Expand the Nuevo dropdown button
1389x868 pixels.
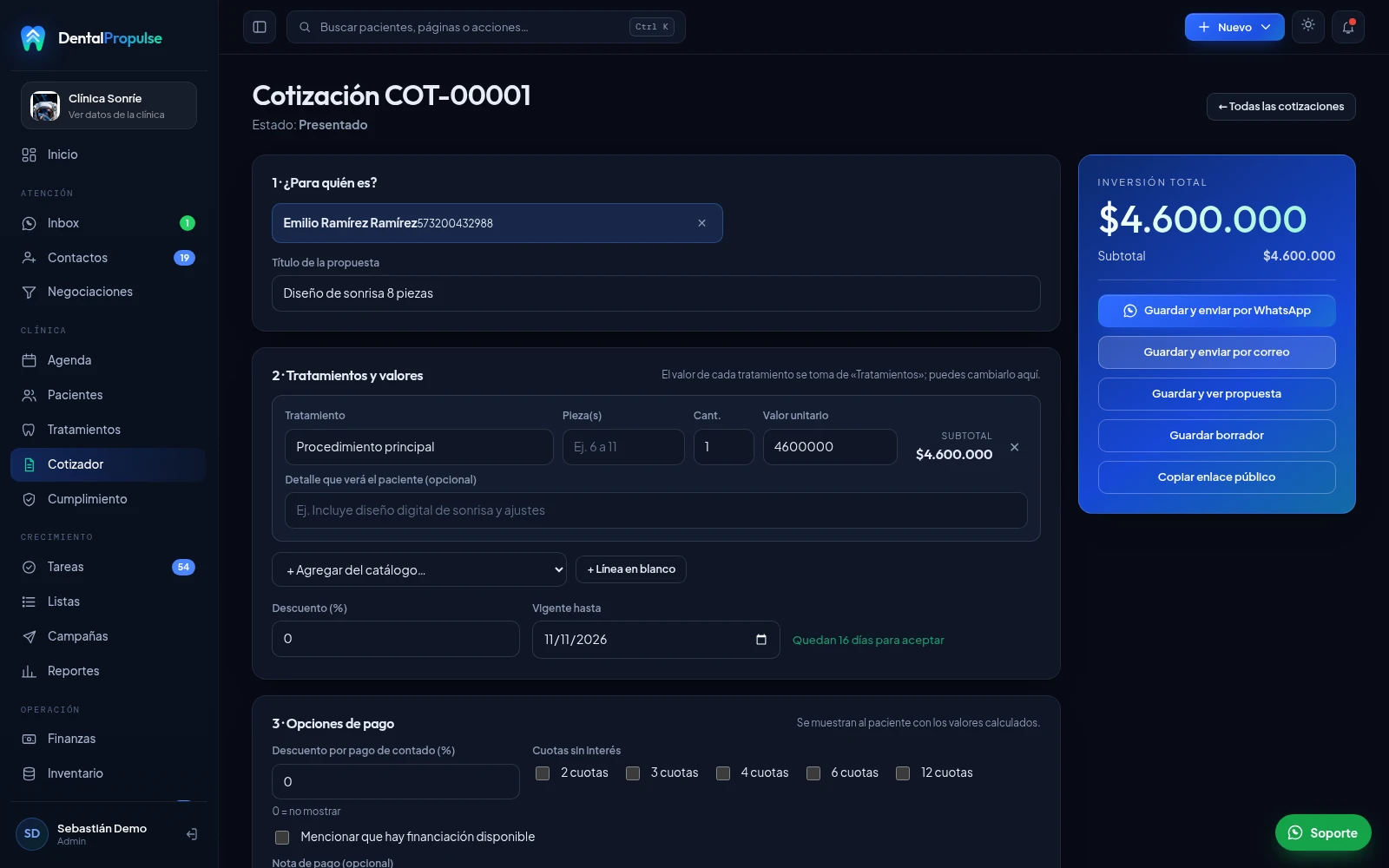1234,27
